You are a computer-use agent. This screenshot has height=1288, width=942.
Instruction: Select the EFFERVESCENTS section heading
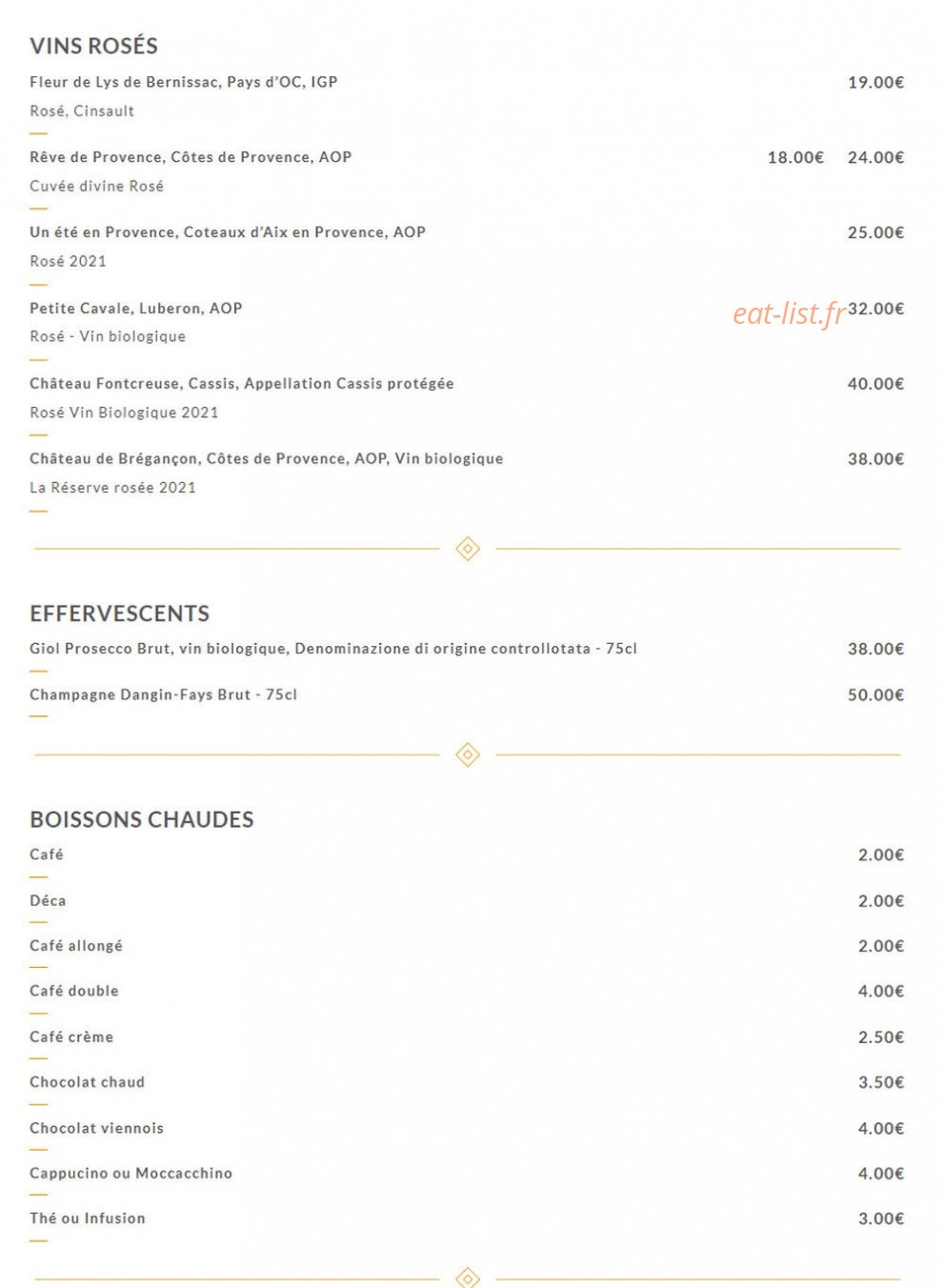[120, 614]
